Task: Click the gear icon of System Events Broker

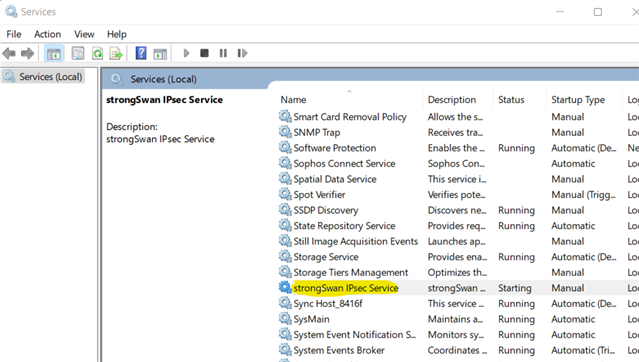Action: (x=285, y=350)
